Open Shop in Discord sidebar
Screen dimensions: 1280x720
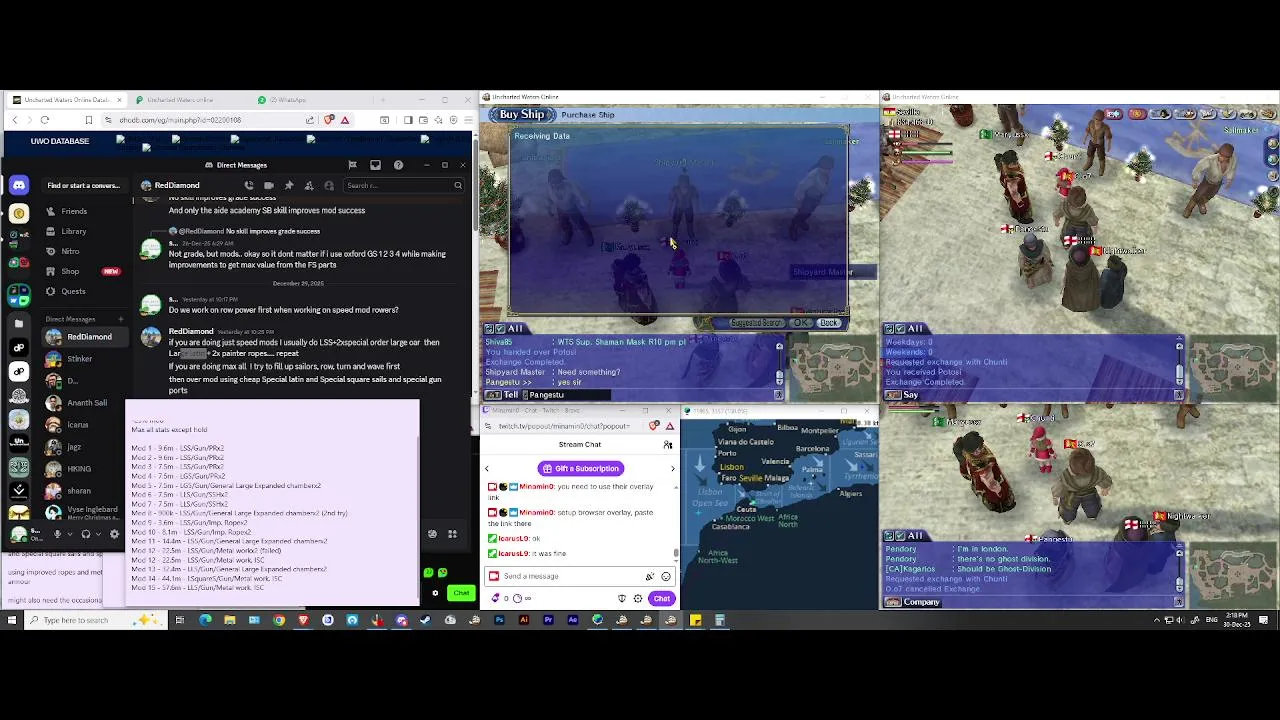pos(70,271)
